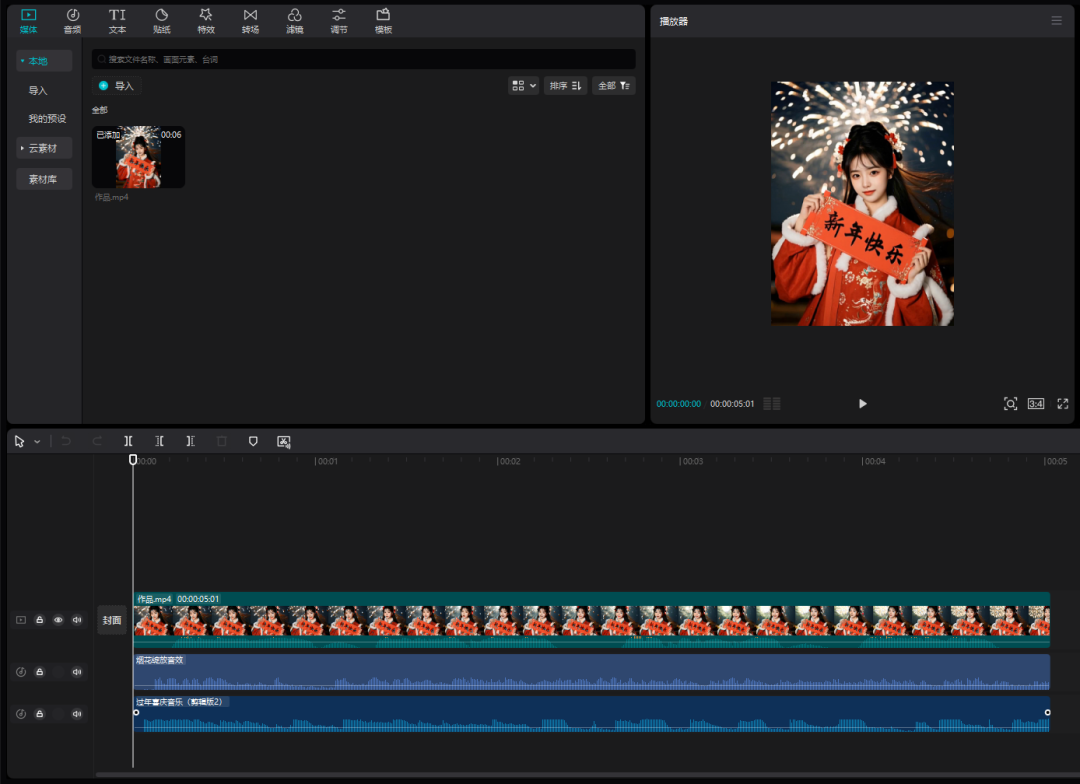The image size is (1080, 784).
Task: Click the 导入 import button with plus icon
Action: pos(116,86)
